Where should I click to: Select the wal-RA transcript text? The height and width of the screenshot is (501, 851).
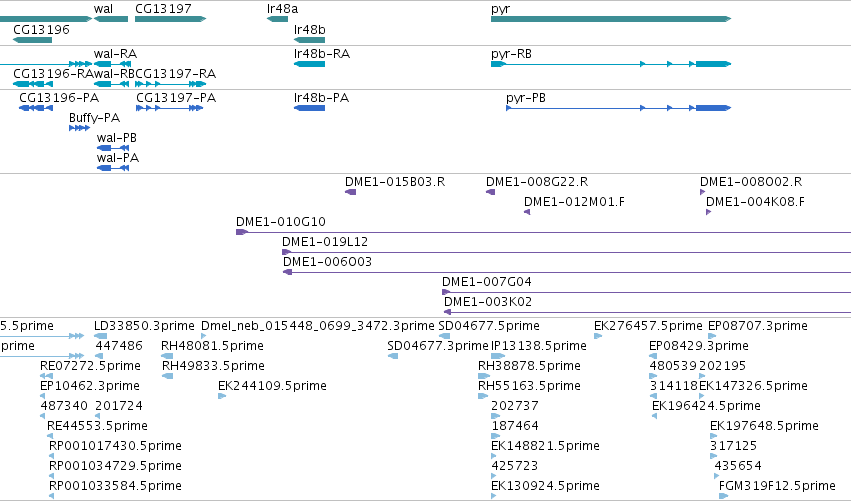(116, 54)
